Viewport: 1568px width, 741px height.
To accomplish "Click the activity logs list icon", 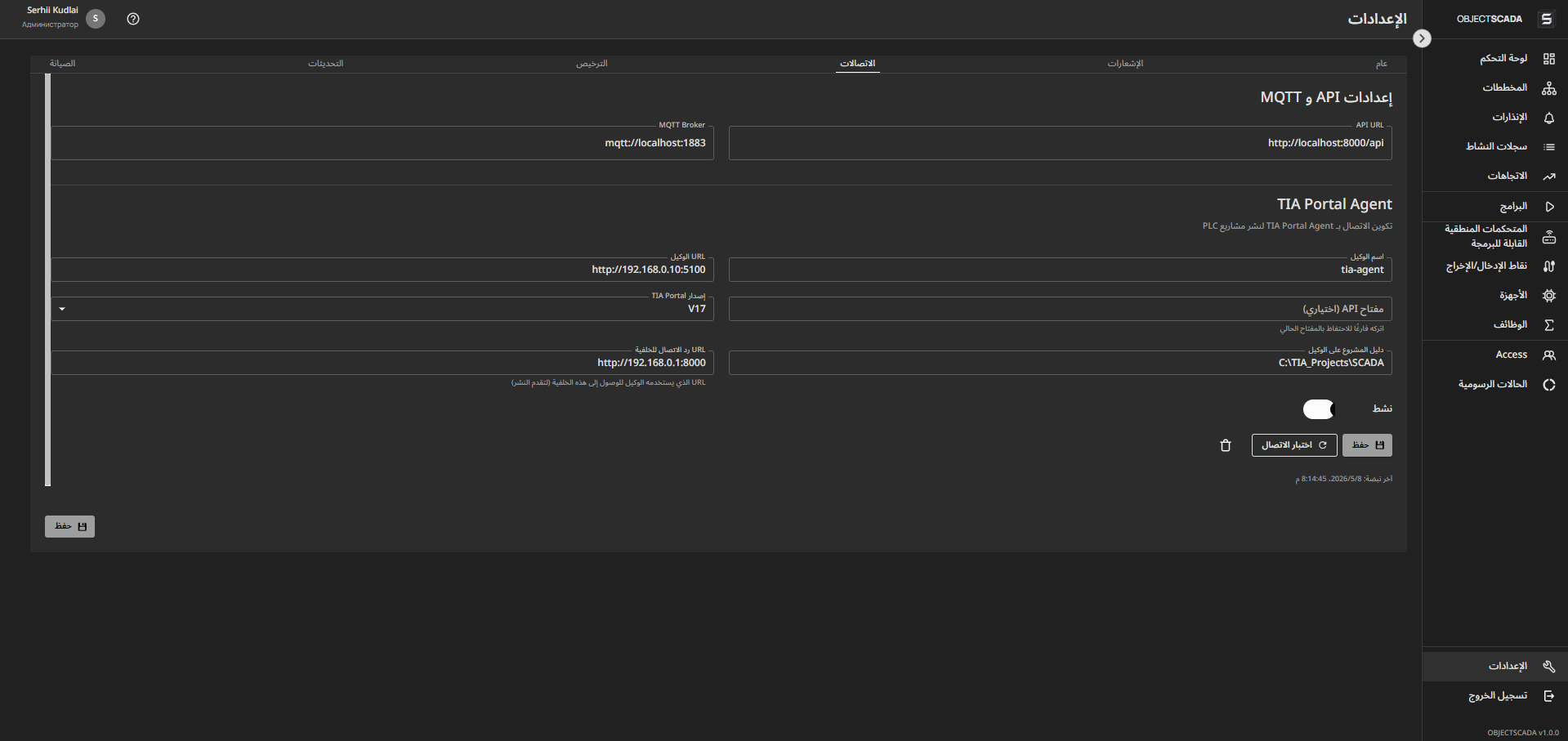I will coord(1548,147).
